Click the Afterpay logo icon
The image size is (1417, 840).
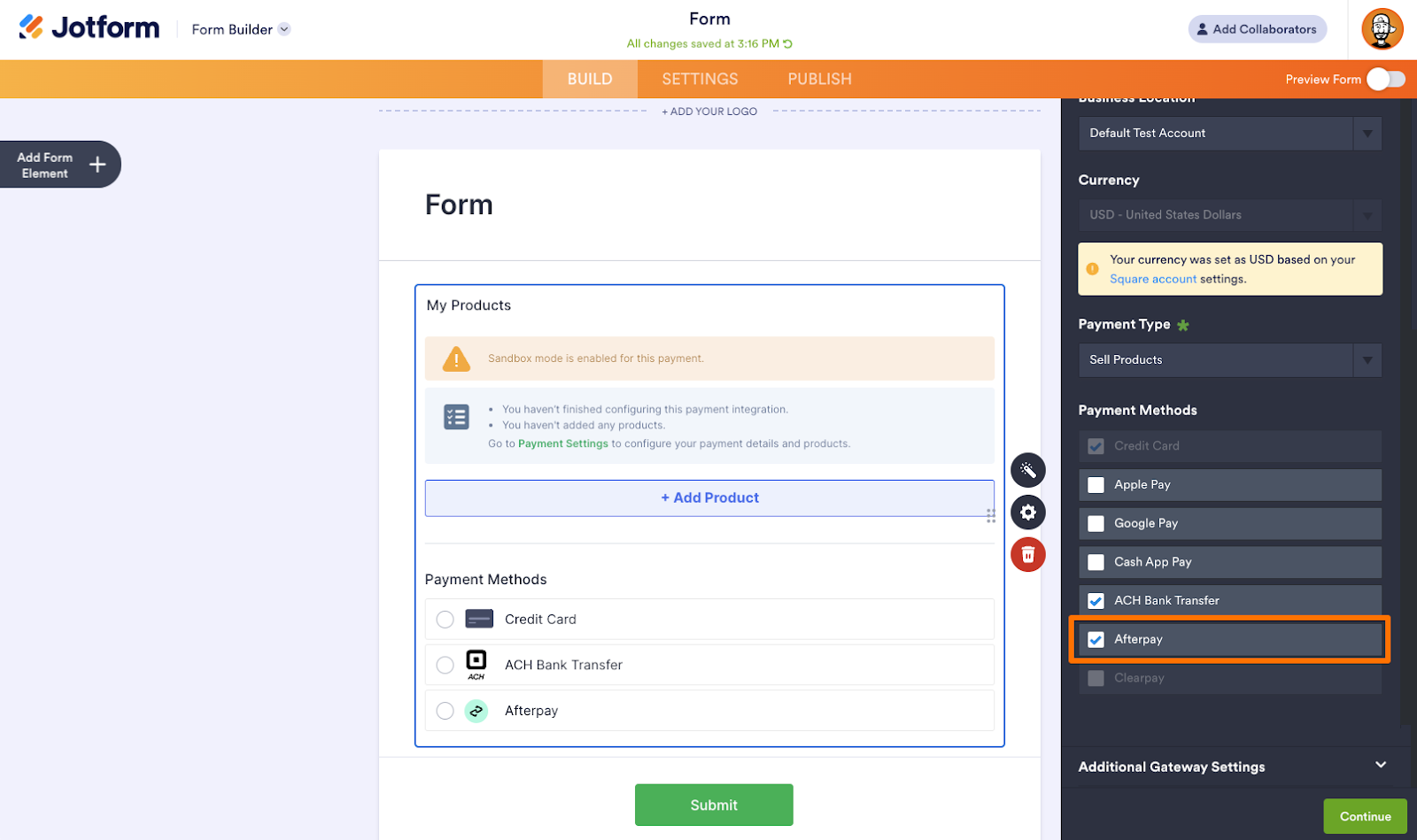(x=476, y=711)
